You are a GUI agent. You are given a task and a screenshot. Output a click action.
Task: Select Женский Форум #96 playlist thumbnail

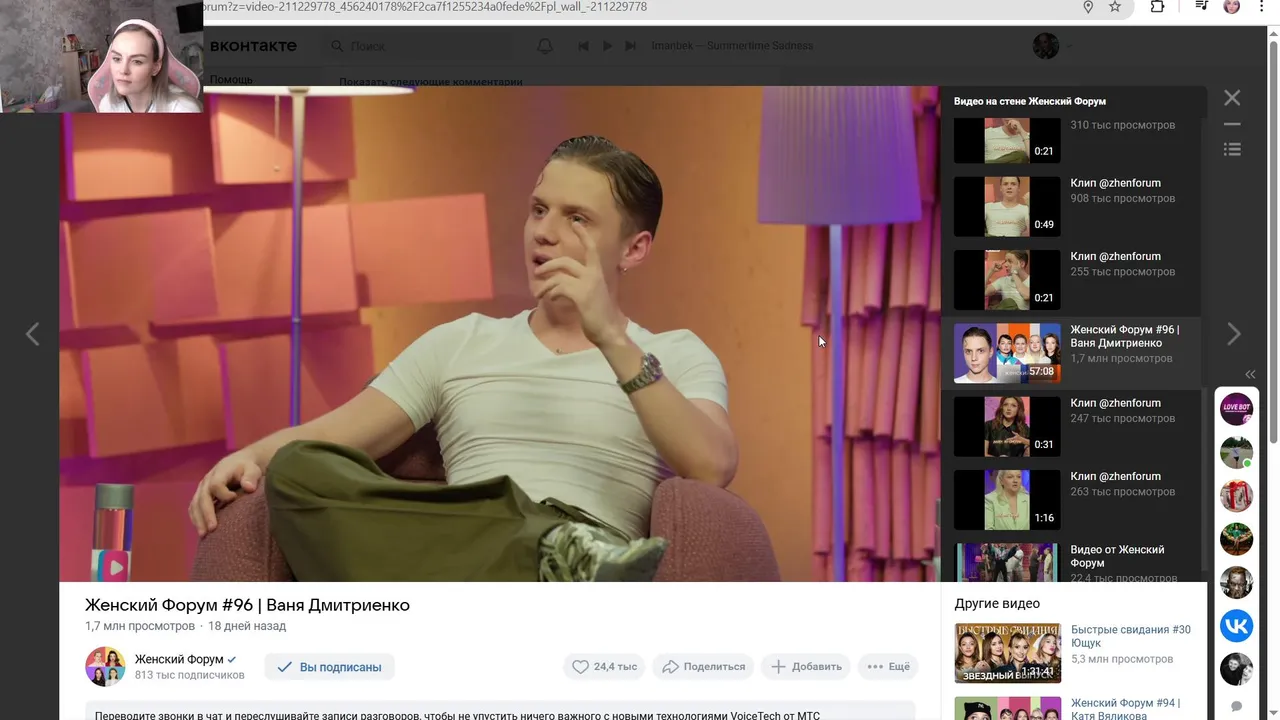click(x=1007, y=353)
